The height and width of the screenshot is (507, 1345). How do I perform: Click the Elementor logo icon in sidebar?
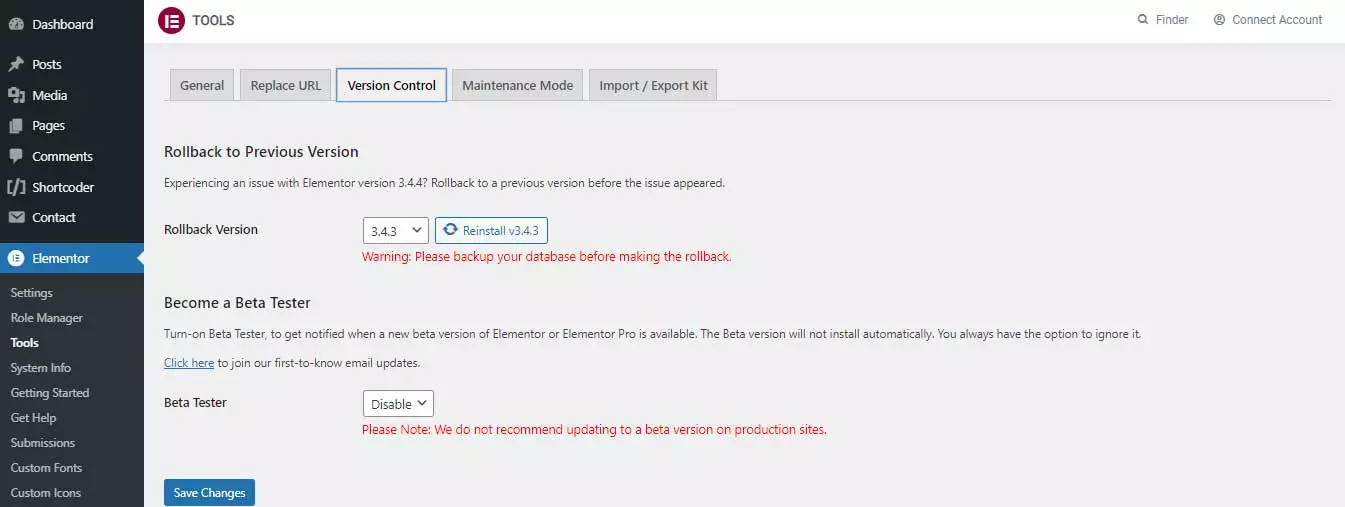click(x=16, y=258)
